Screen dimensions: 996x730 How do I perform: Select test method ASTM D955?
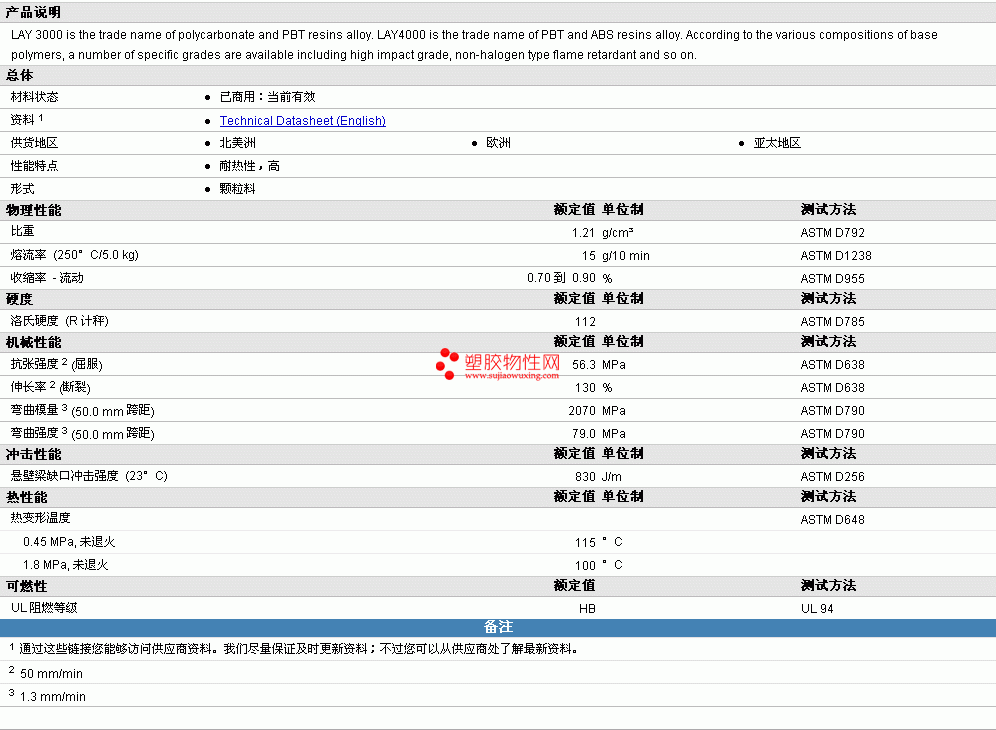pyautogui.click(x=833, y=278)
